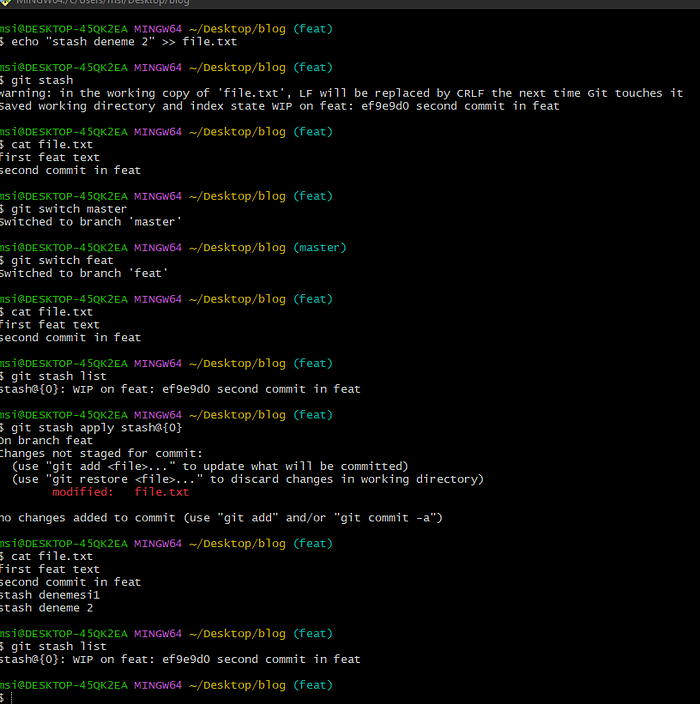
Task: Click the red "modified:" label
Action: pyautogui.click(x=83, y=492)
